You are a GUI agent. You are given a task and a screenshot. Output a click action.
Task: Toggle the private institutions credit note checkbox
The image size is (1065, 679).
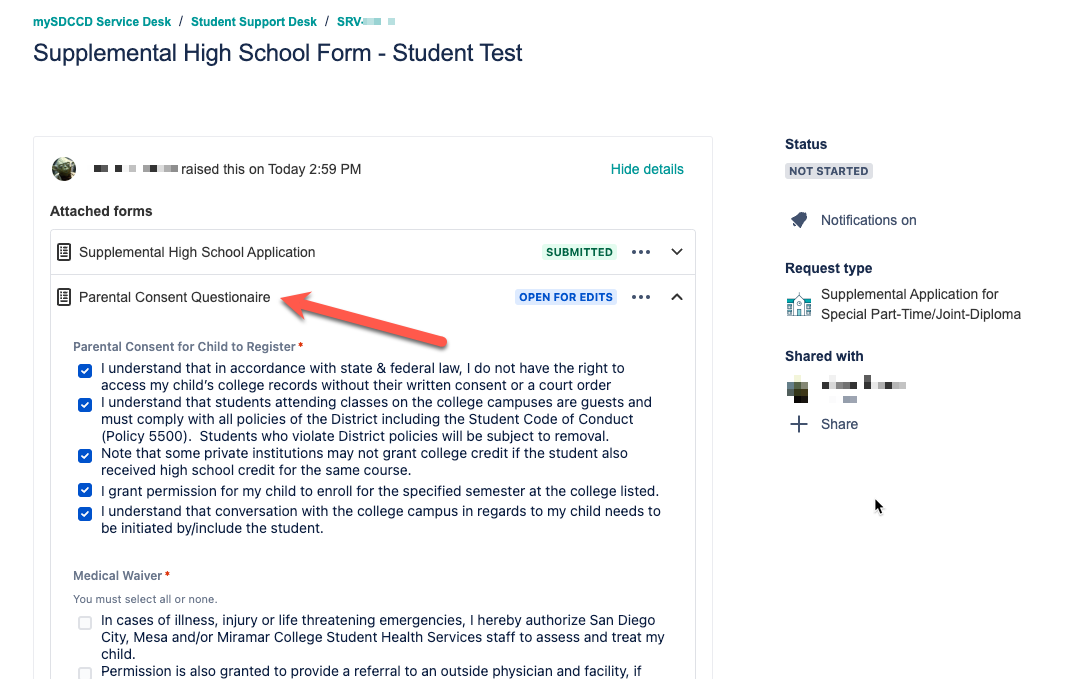click(x=85, y=455)
